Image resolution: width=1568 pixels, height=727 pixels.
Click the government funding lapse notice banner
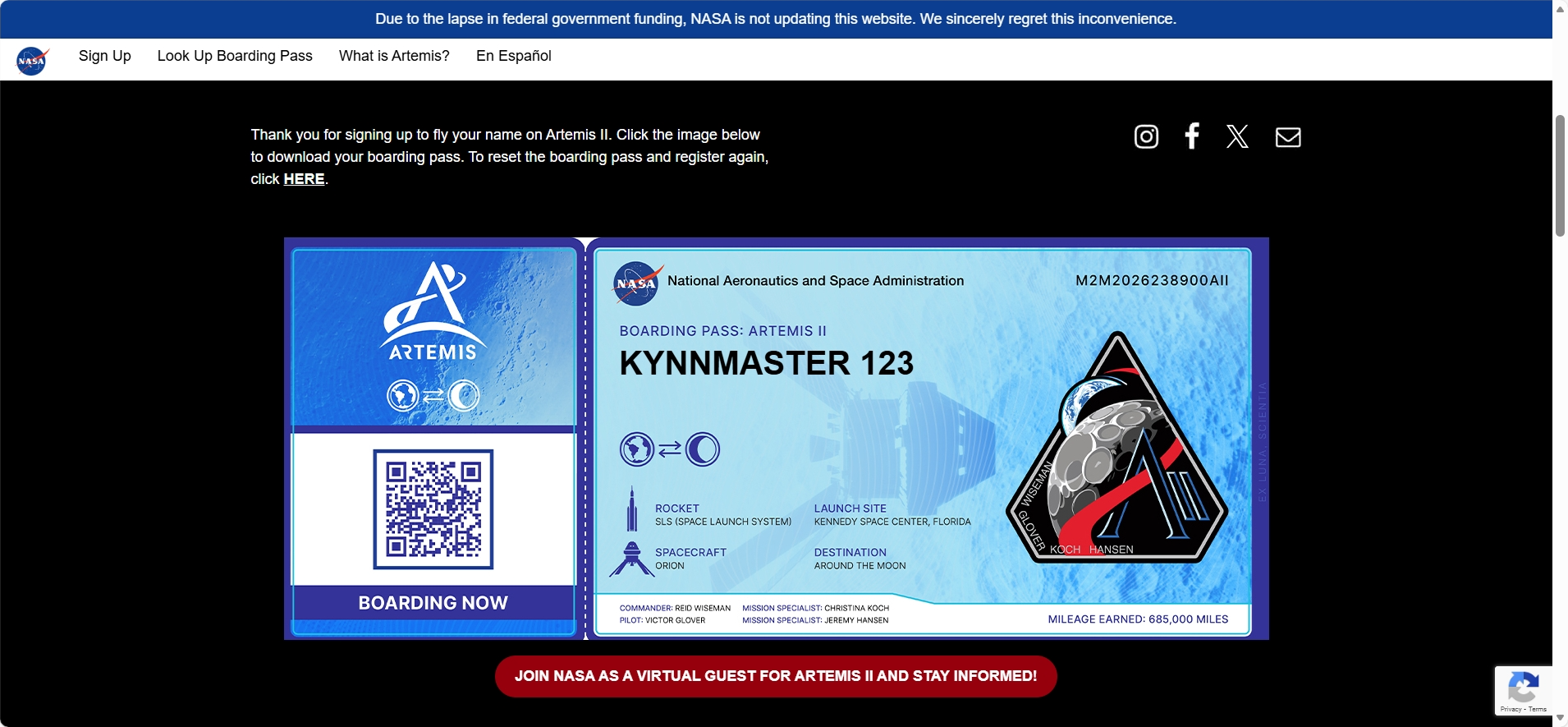pyautogui.click(x=776, y=19)
